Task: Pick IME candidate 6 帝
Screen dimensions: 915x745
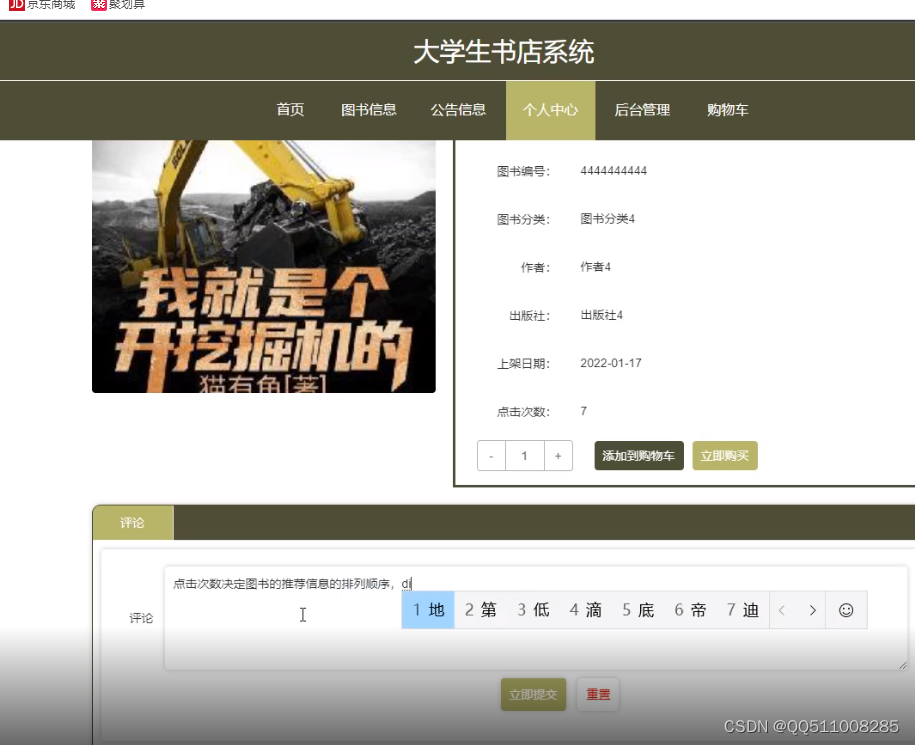Action: [x=690, y=610]
